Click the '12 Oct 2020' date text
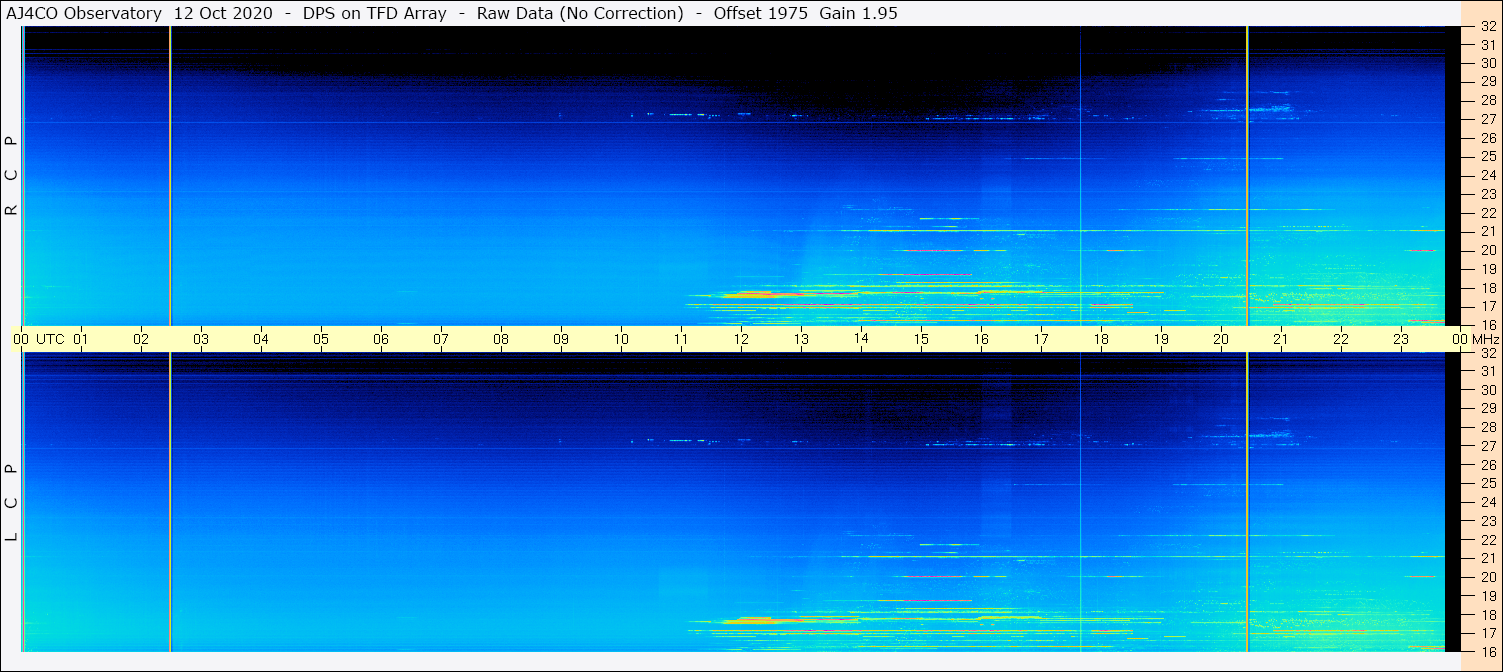 click(222, 13)
